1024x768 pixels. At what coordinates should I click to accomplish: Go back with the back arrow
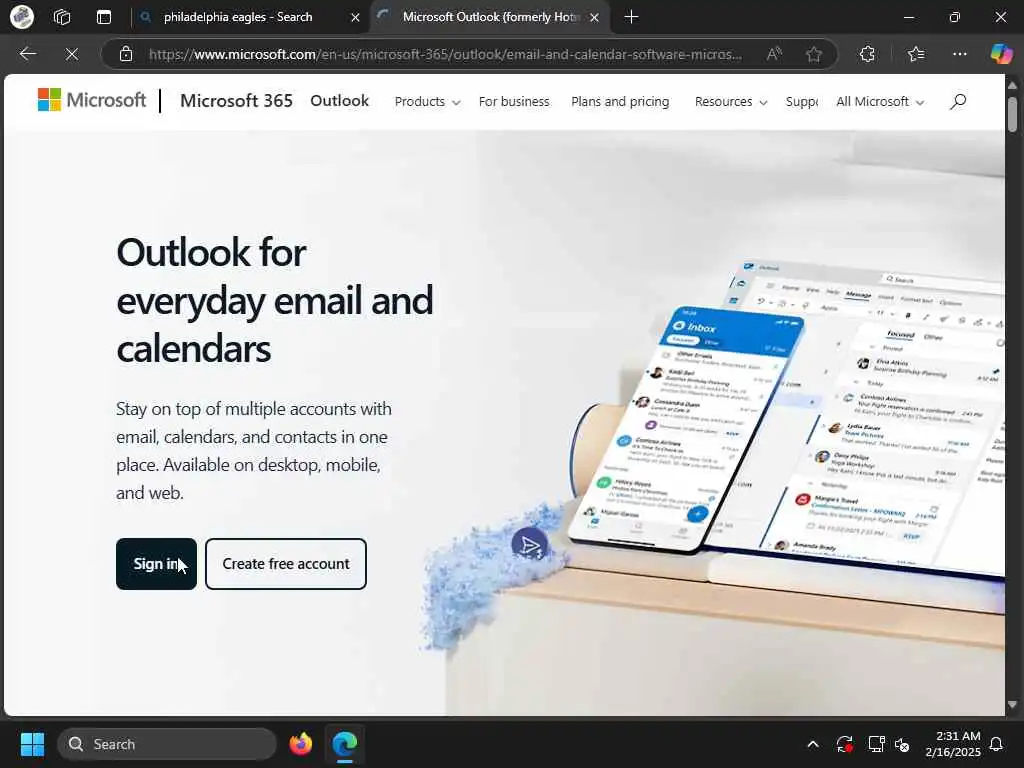[x=28, y=54]
